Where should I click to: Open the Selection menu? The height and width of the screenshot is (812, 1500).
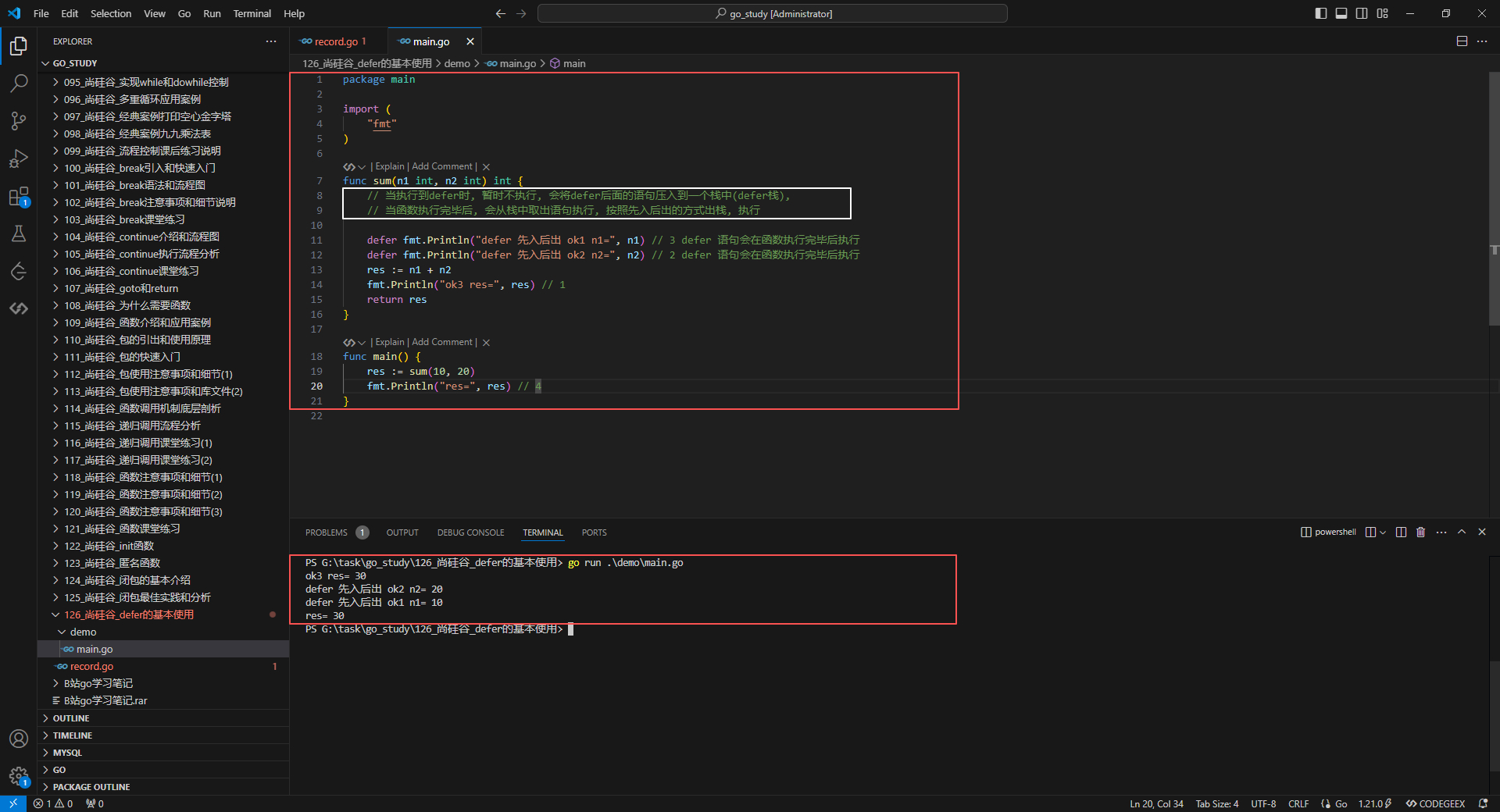pos(111,13)
